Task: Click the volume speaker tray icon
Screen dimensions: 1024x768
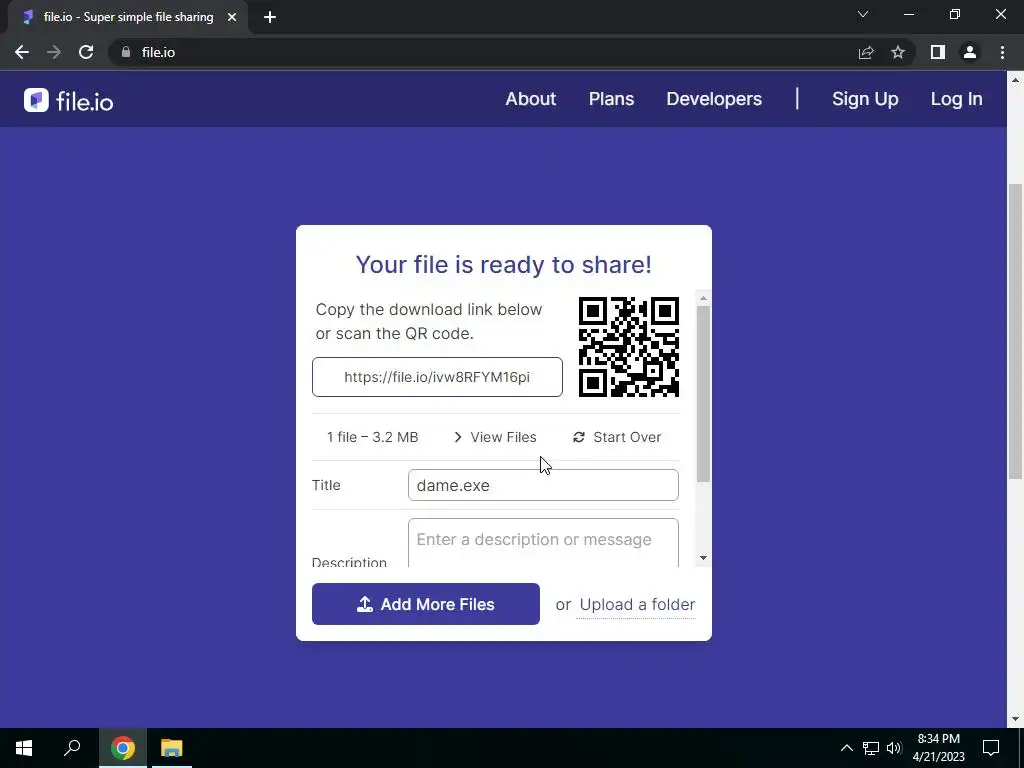Action: point(894,748)
